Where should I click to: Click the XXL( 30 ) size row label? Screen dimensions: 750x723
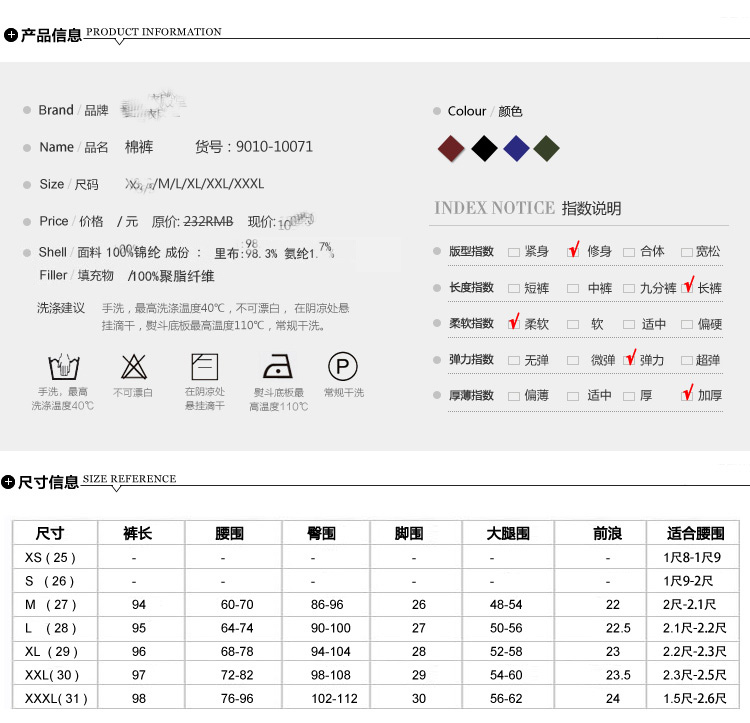point(52,675)
